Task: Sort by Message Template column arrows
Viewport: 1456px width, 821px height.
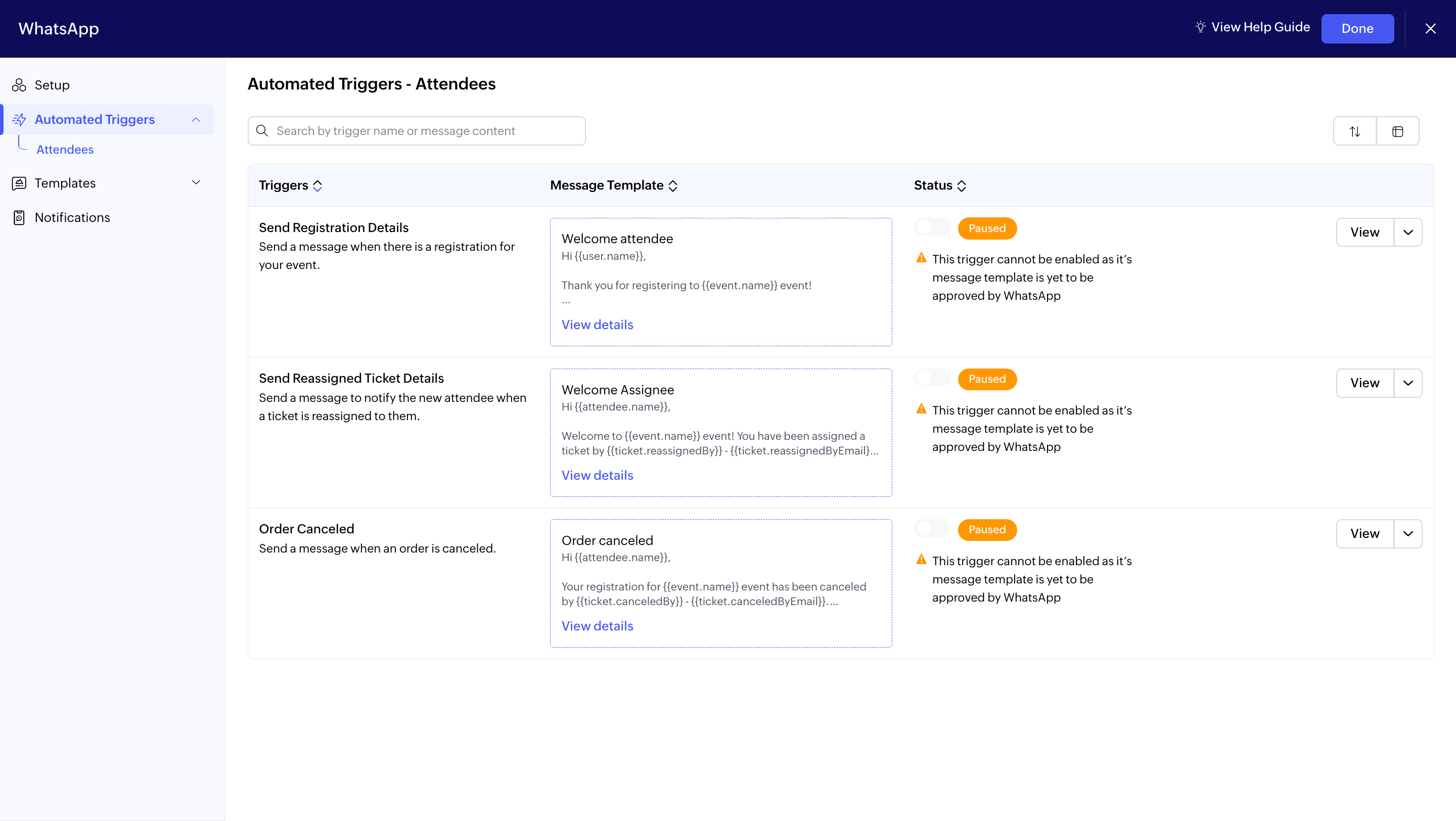Action: 672,186
